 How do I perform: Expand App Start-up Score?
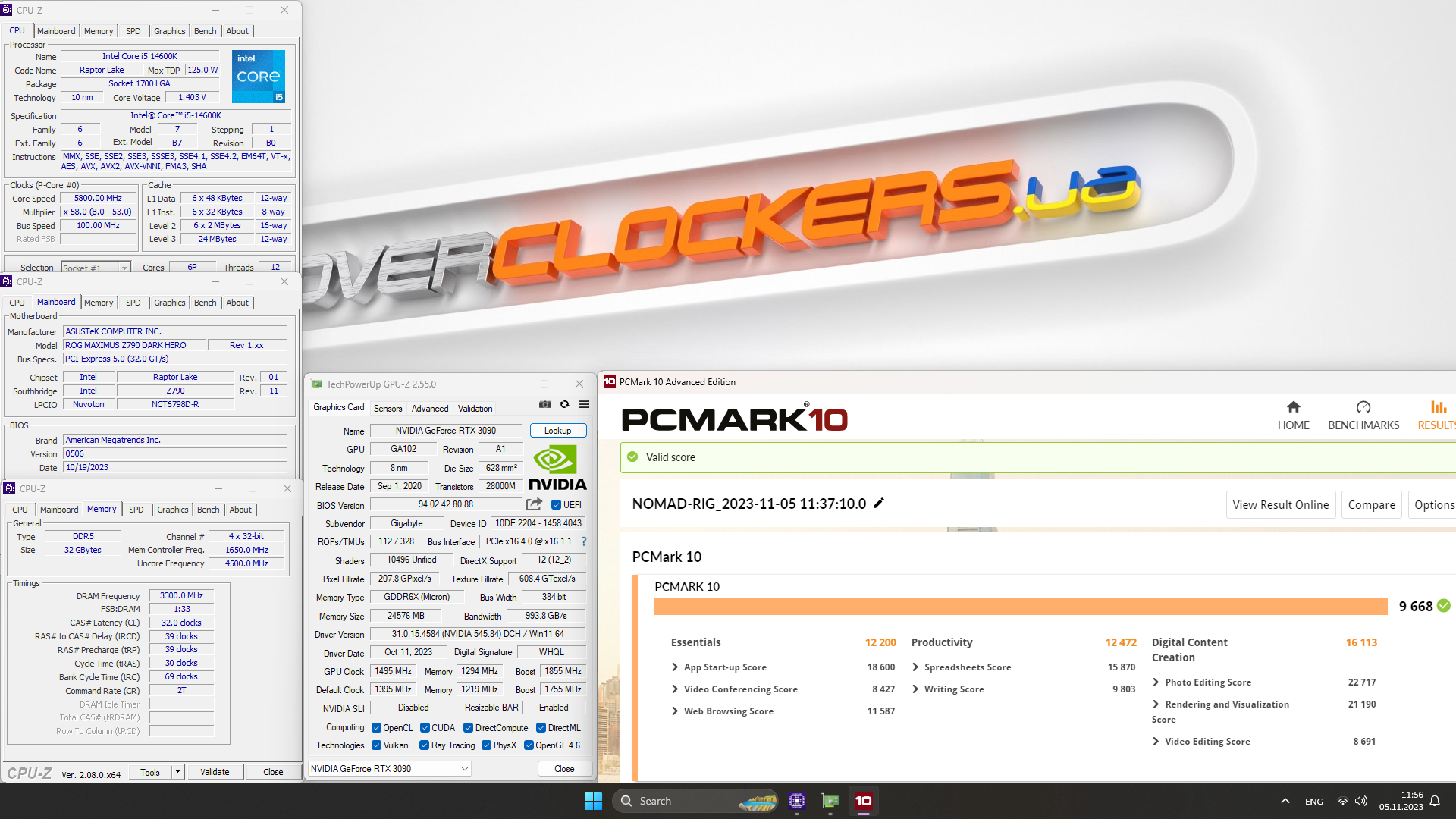point(675,667)
